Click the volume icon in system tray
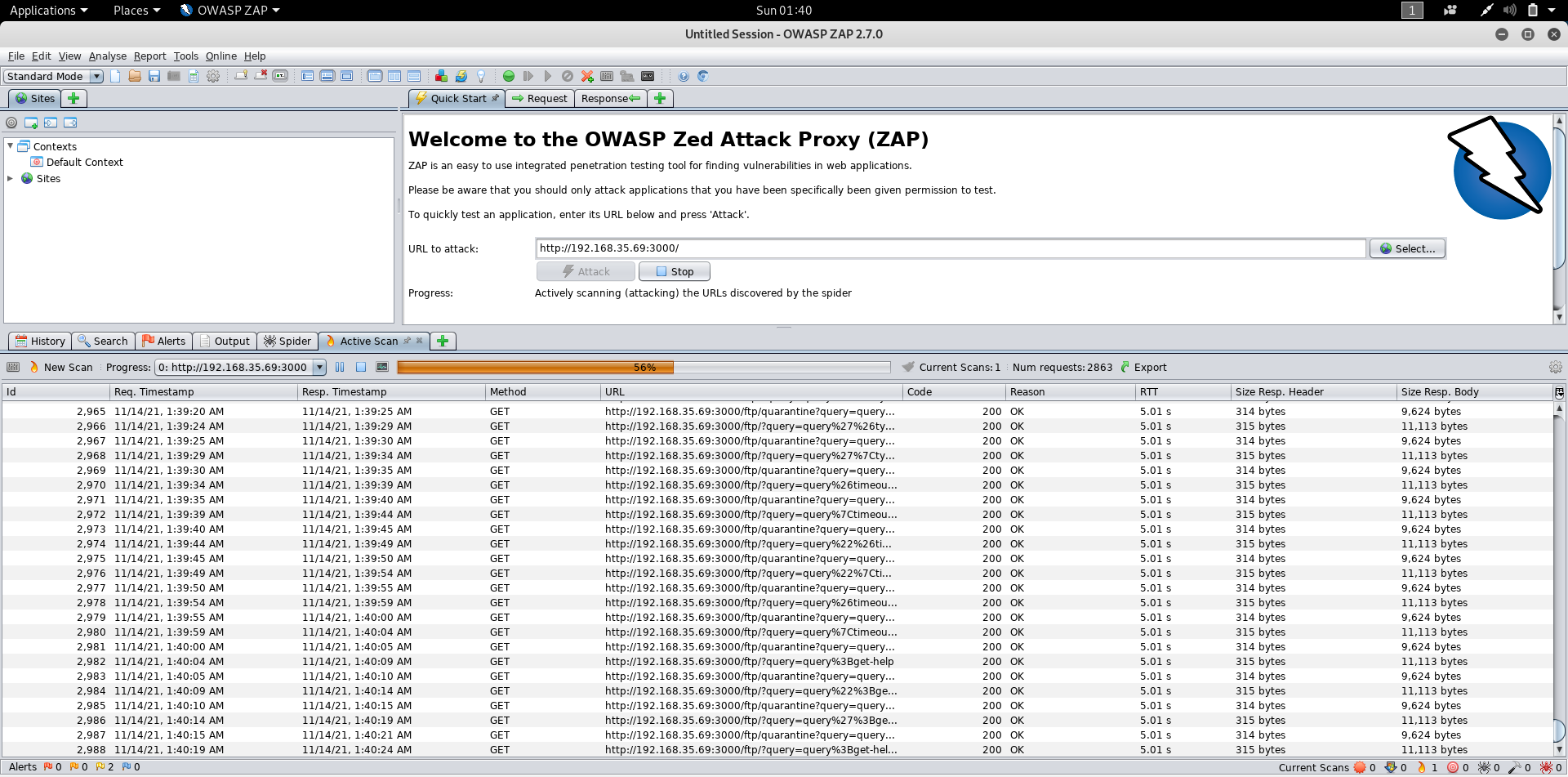This screenshot has height=777, width=1568. tap(1509, 11)
